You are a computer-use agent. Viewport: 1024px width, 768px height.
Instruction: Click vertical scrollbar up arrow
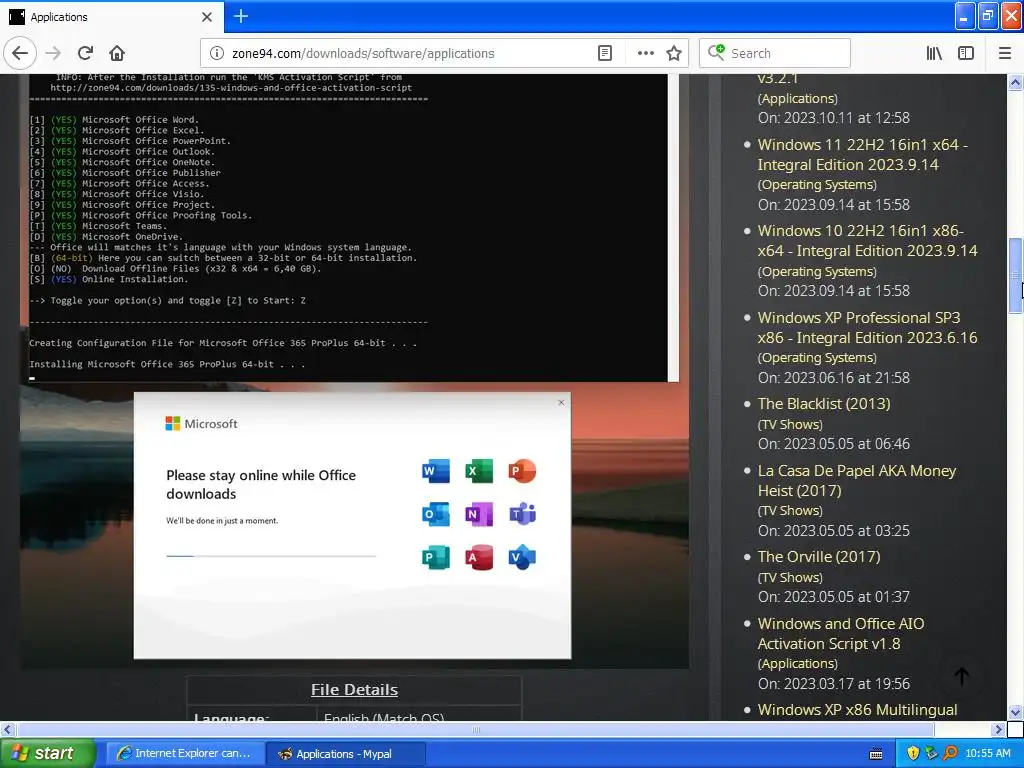(x=1015, y=82)
